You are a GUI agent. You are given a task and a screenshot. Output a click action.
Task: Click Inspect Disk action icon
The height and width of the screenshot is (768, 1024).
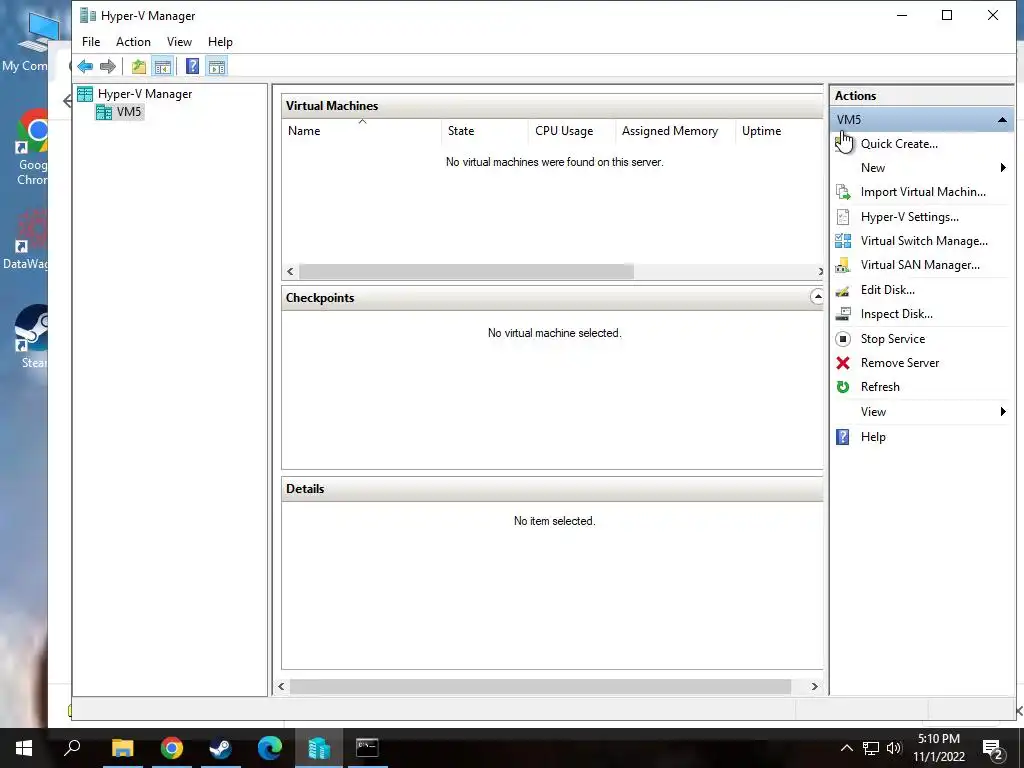point(843,314)
